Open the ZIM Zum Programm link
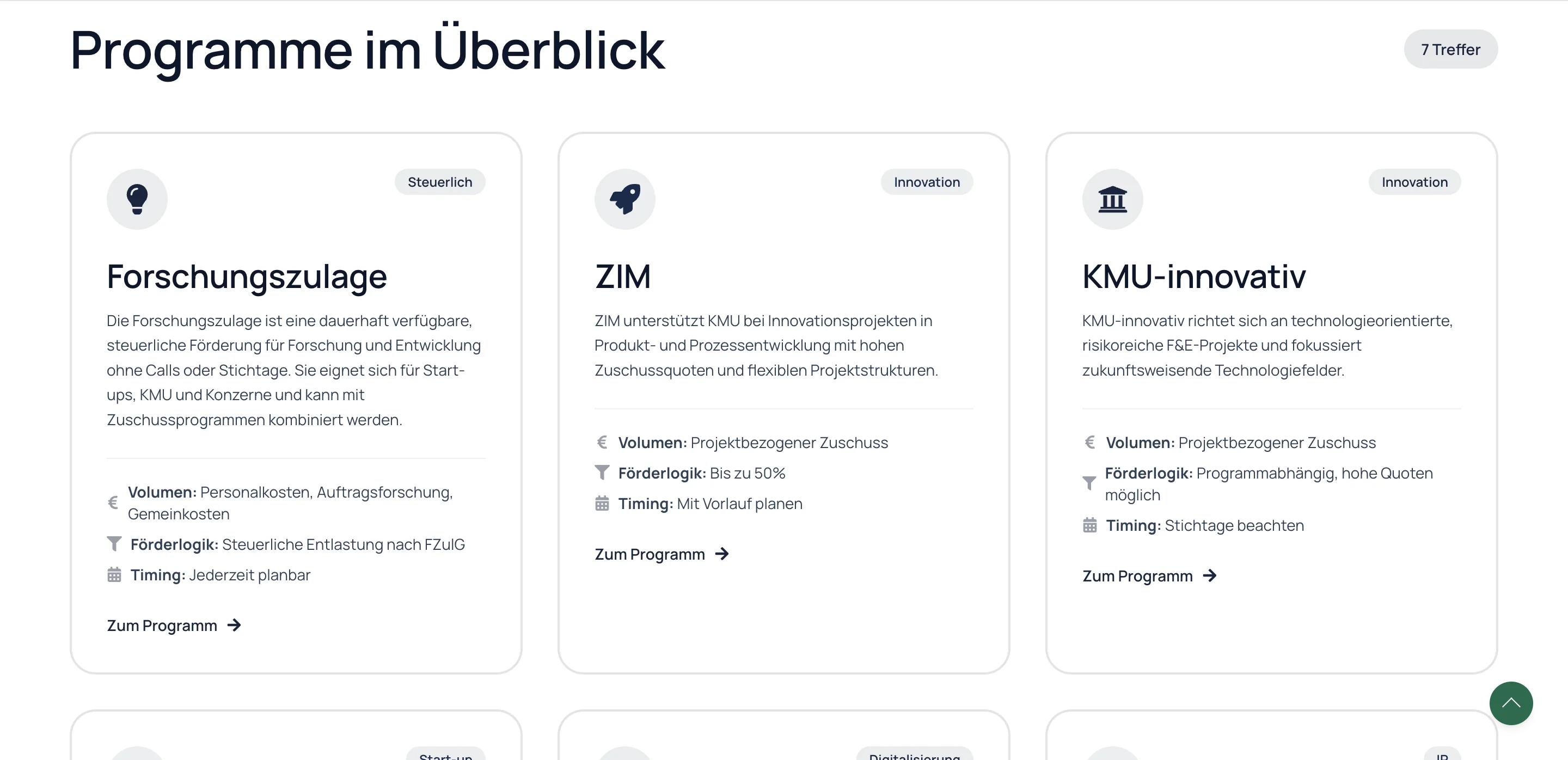This screenshot has height=760, width=1568. click(650, 554)
